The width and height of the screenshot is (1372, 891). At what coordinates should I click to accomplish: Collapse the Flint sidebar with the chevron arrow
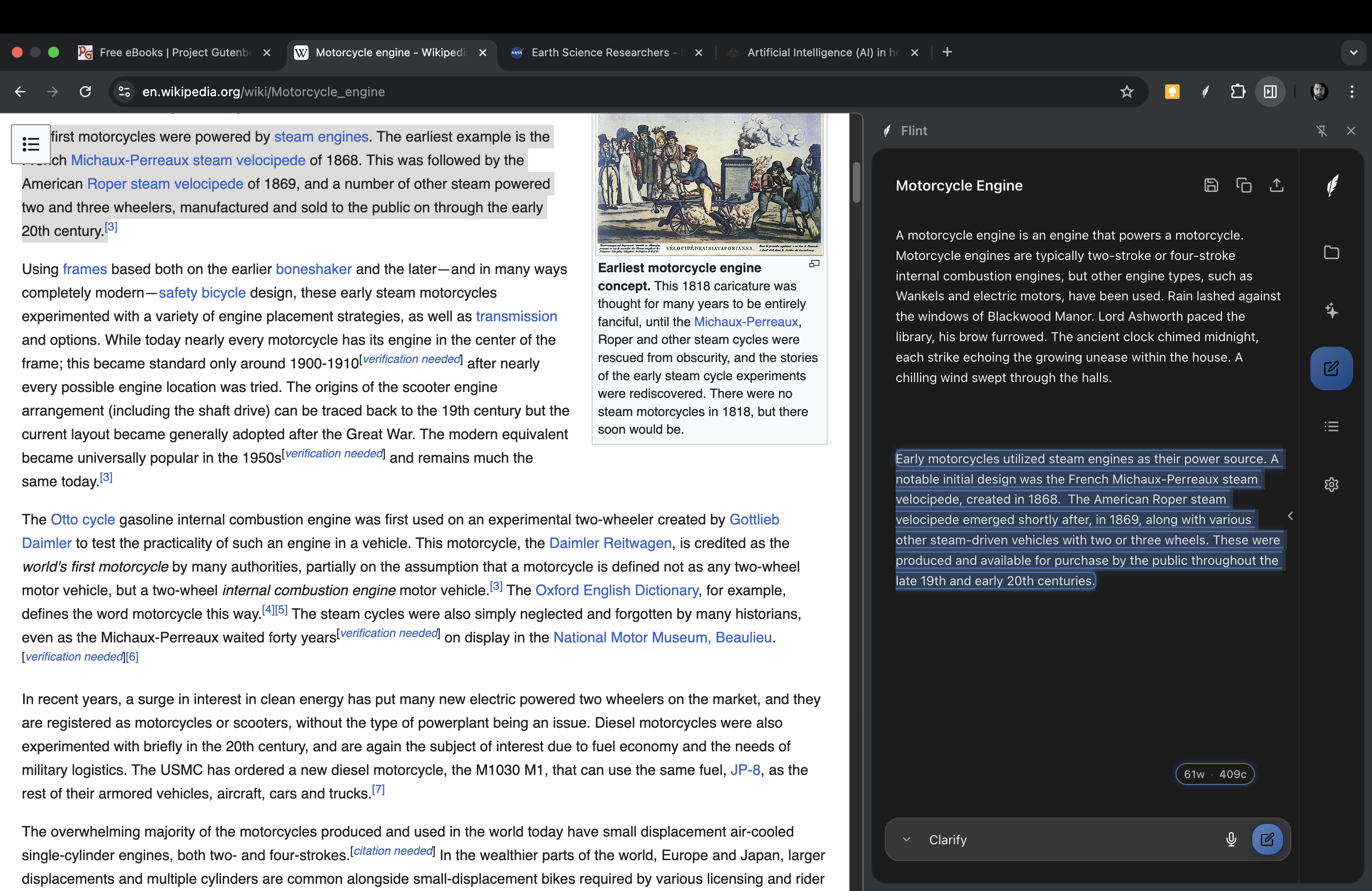coord(1290,516)
